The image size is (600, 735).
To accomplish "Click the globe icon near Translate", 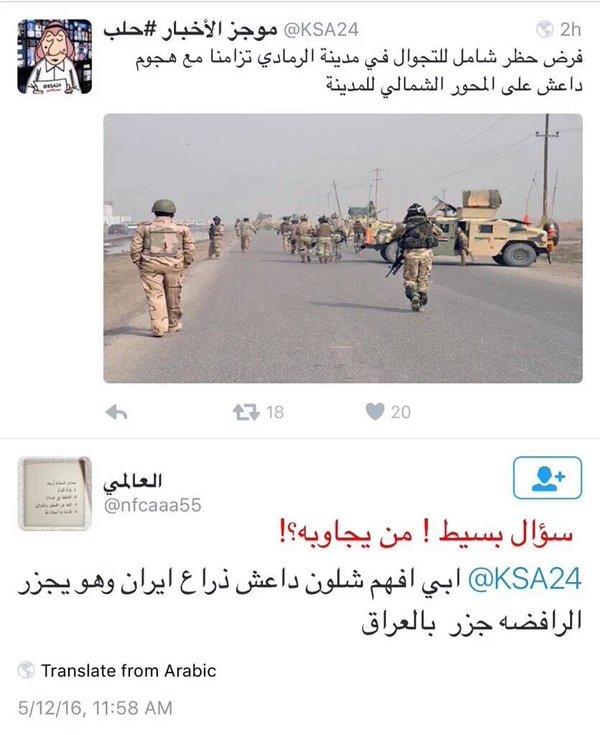I will [26, 670].
